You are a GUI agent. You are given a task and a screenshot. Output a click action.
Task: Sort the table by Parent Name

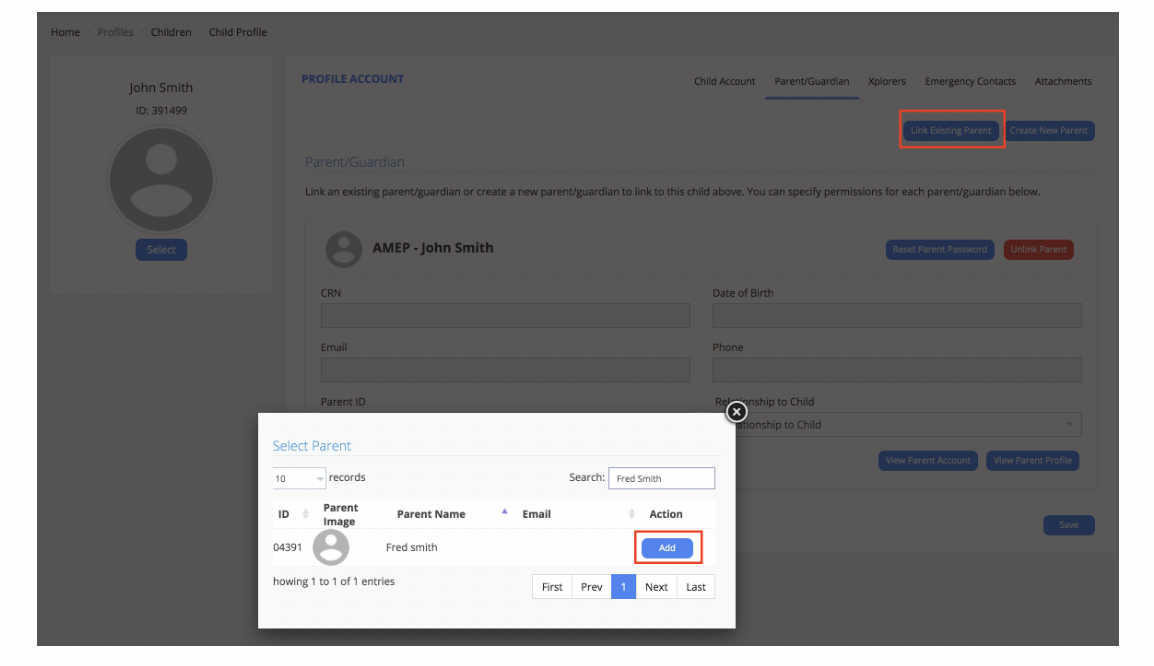point(434,513)
